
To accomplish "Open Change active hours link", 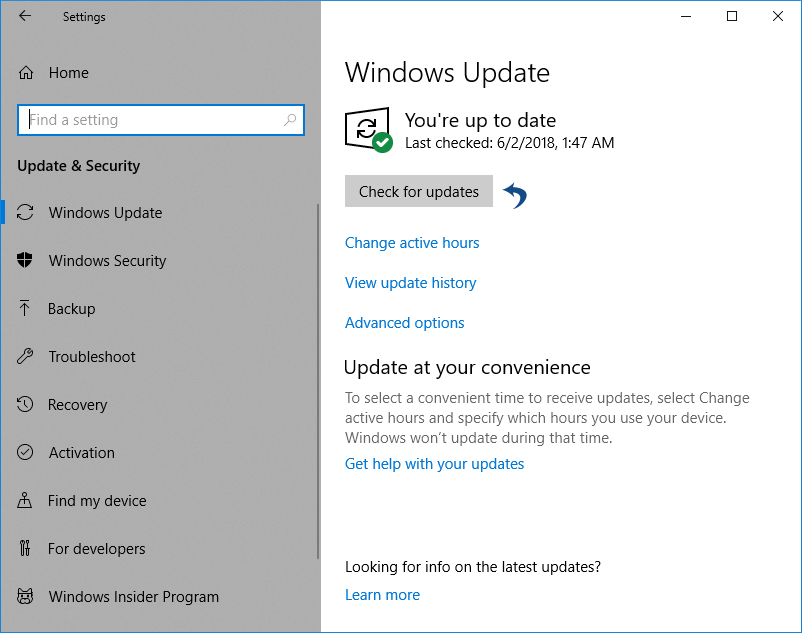I will [x=412, y=243].
